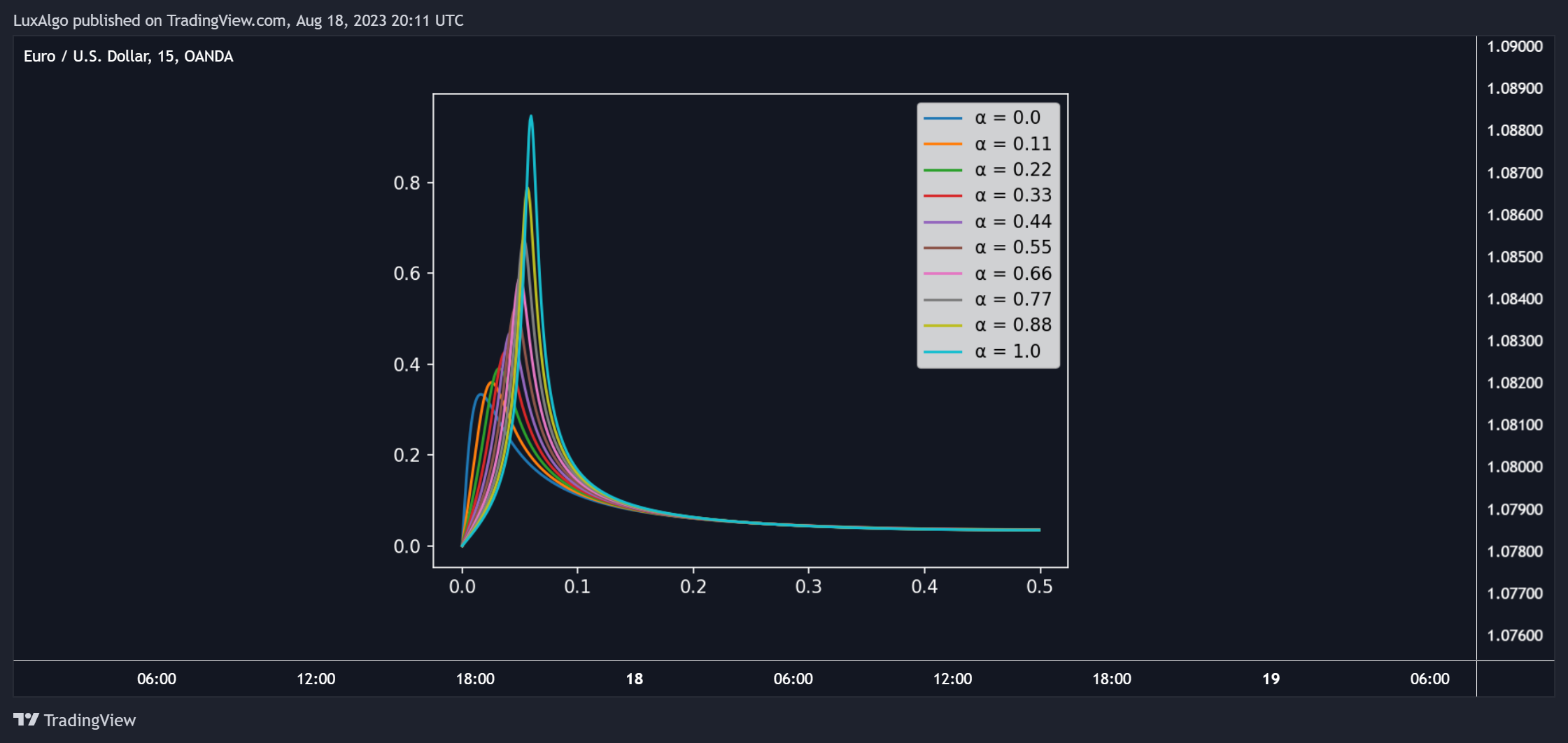Click the 12:00 label after date 18
The height and width of the screenshot is (743, 1568).
952,679
